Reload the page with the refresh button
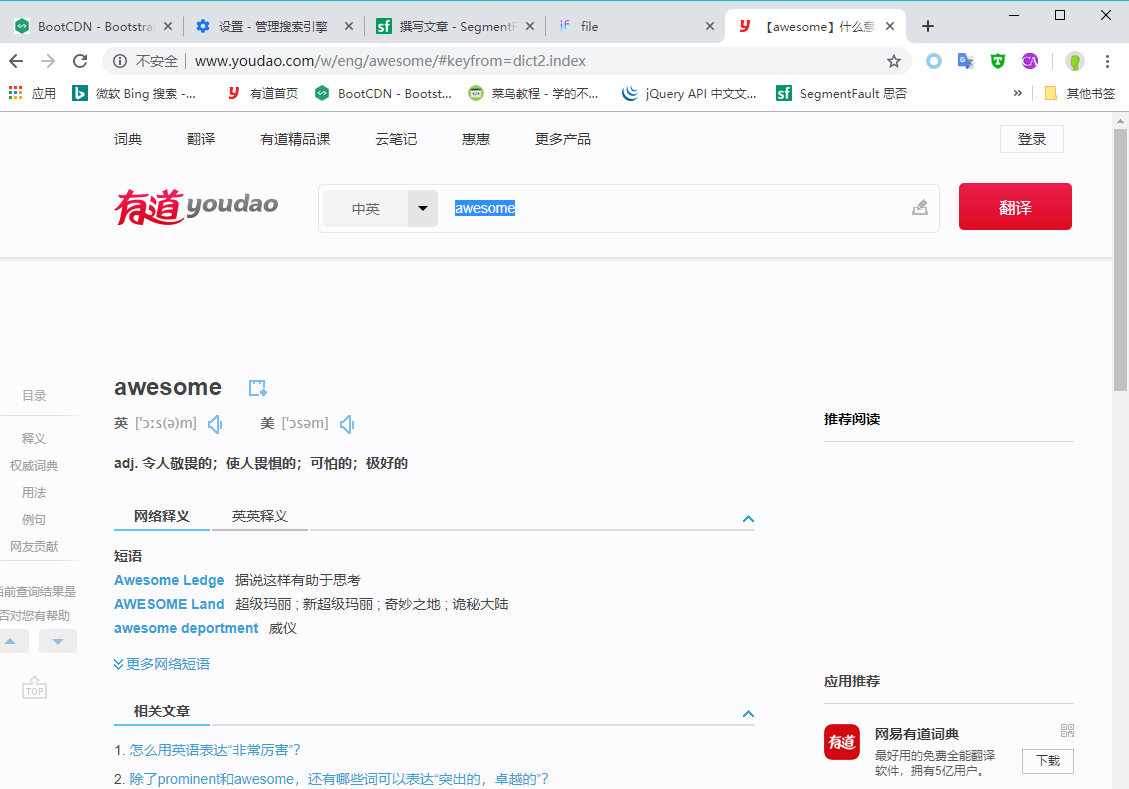Viewport: 1129px width, 789px height. [x=80, y=61]
